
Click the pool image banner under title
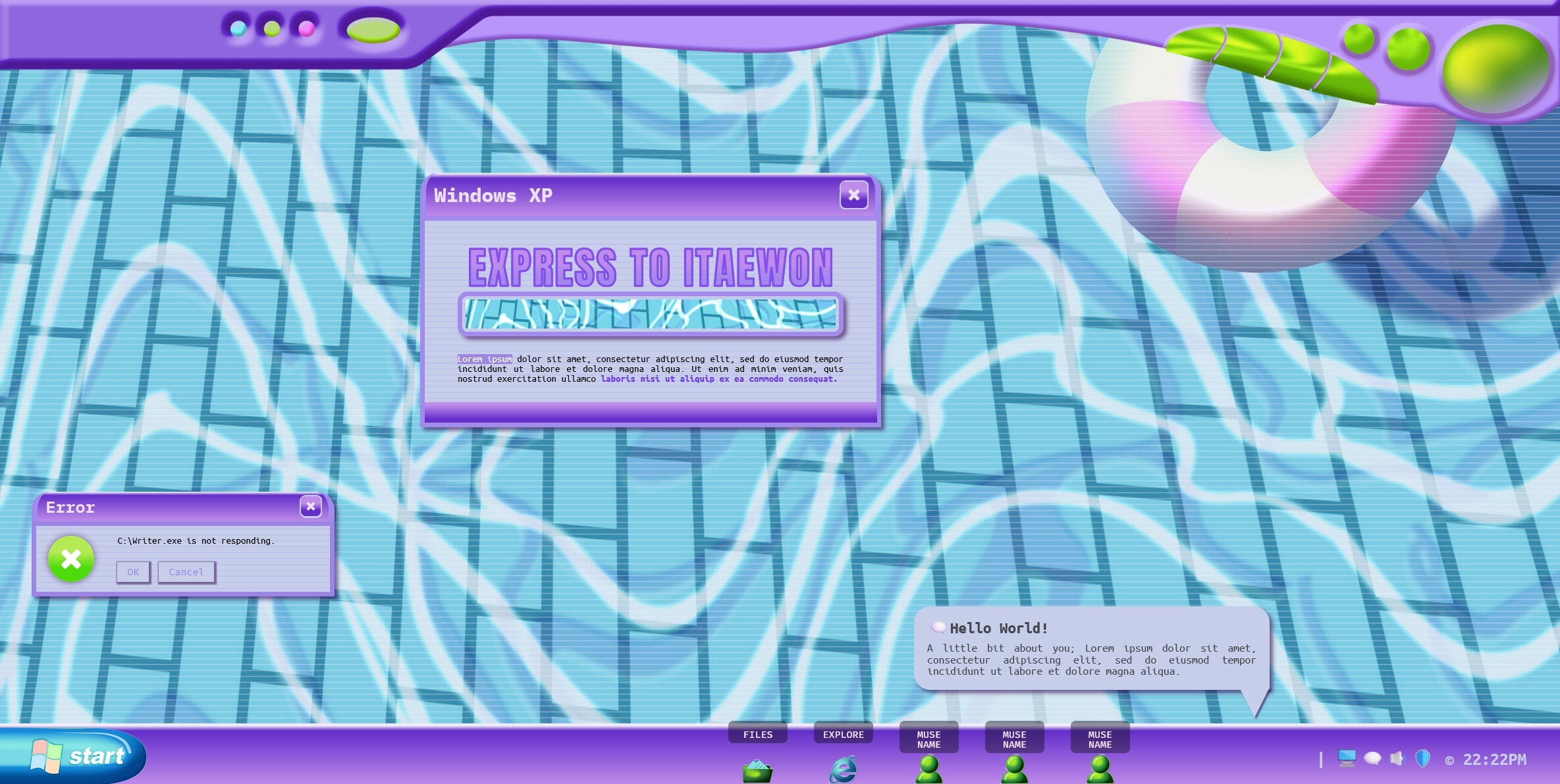651,314
